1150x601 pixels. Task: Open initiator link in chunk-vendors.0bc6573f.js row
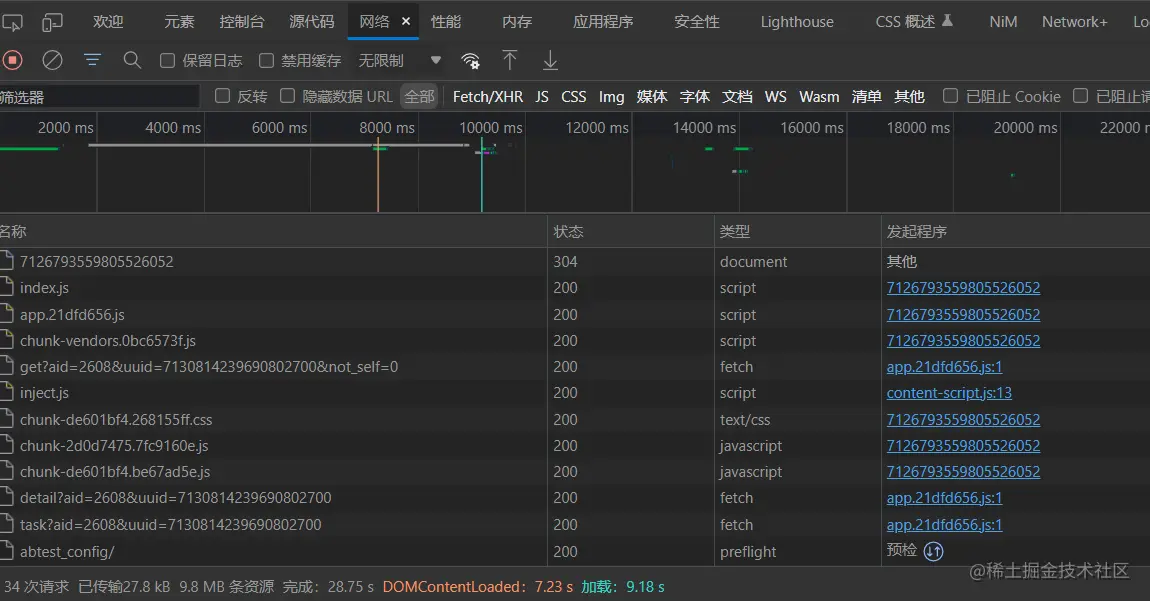point(963,340)
